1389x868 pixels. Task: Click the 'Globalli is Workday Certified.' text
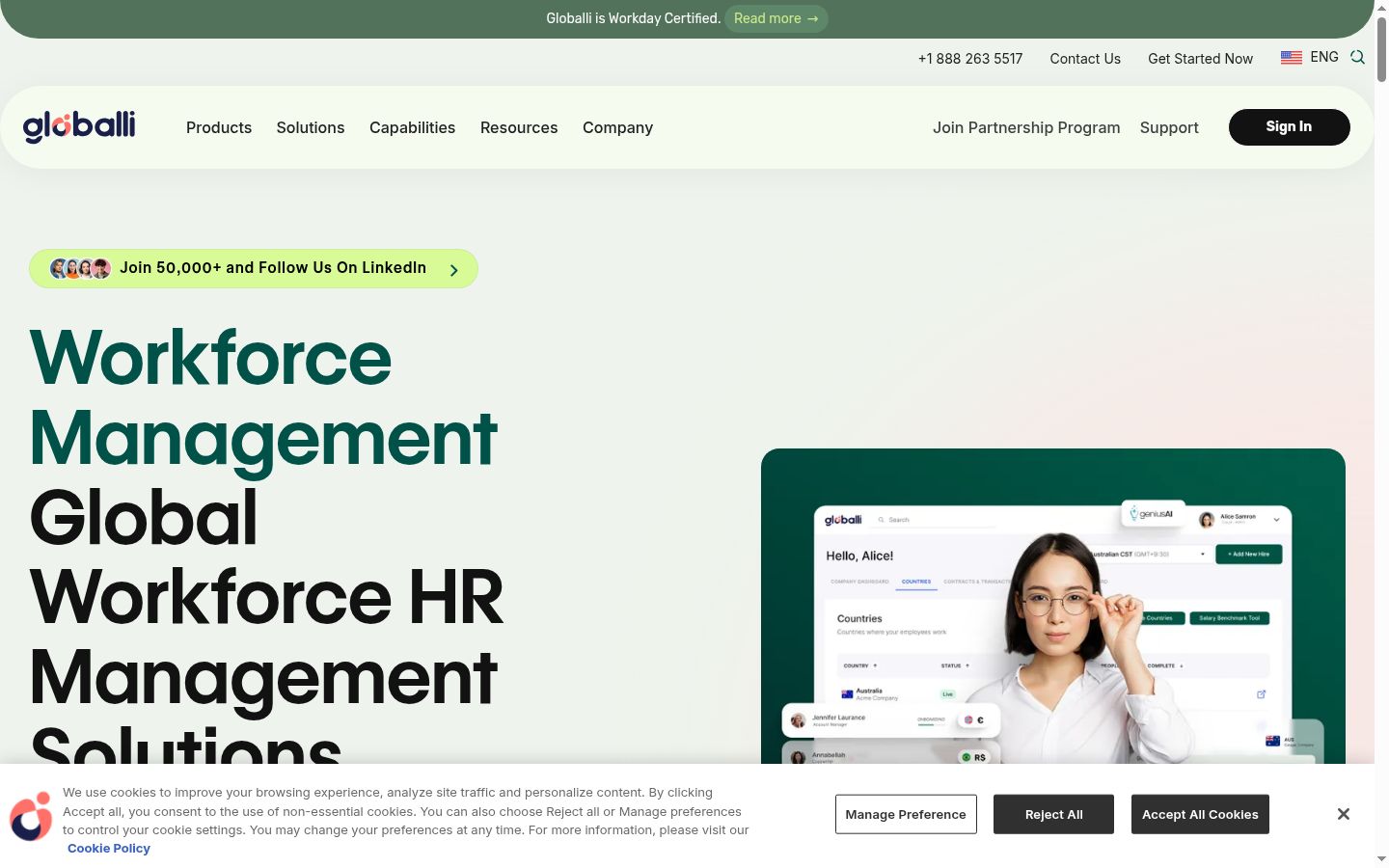point(633,18)
